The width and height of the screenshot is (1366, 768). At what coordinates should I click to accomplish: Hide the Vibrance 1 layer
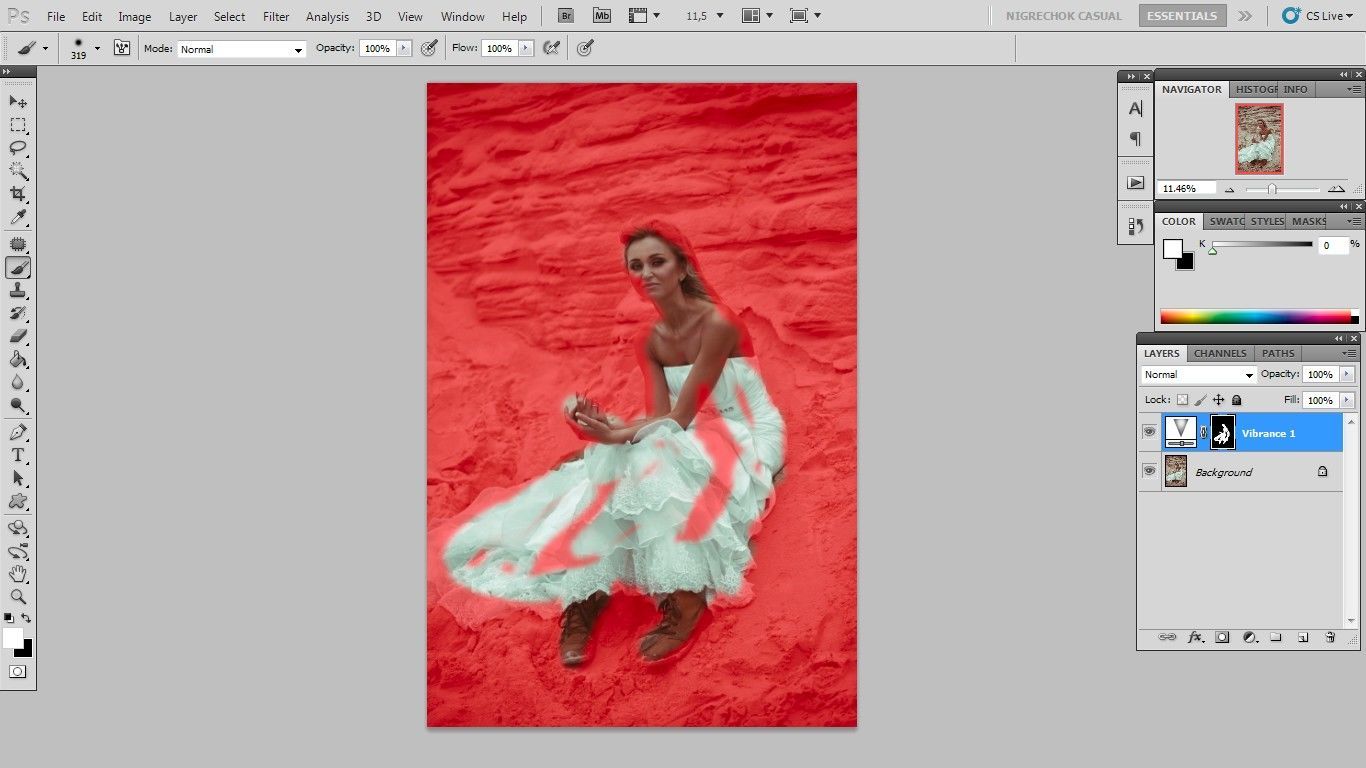tap(1149, 432)
